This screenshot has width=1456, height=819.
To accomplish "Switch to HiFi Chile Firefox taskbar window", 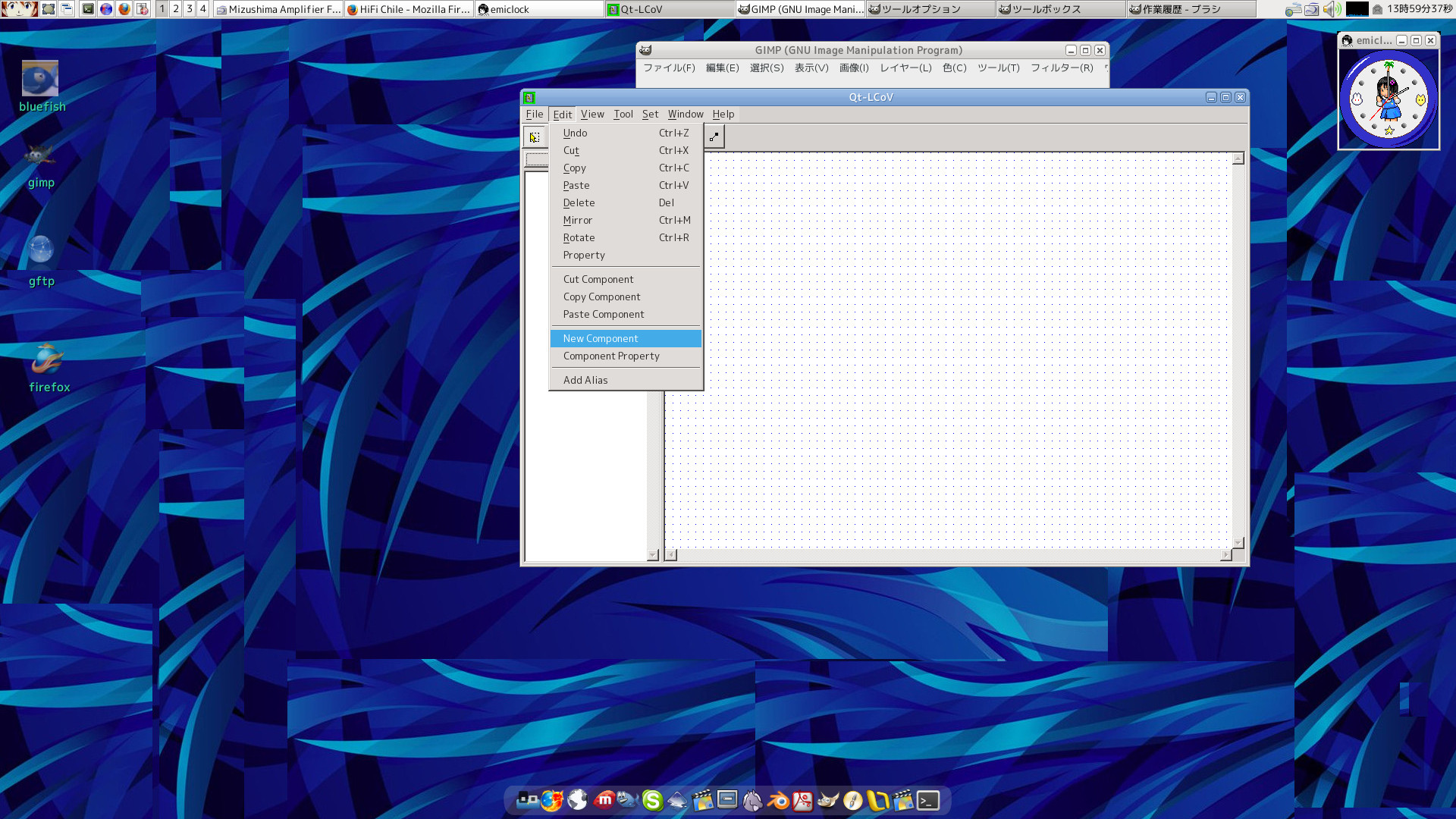I will (409, 9).
